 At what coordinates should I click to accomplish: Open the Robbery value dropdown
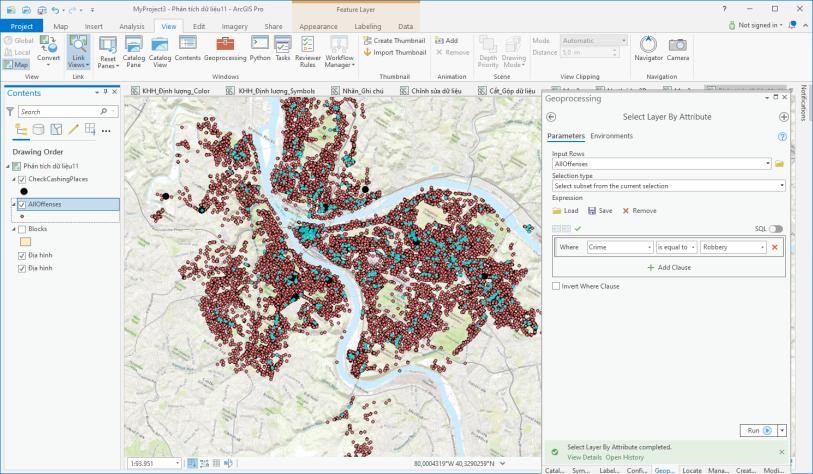[x=762, y=247]
